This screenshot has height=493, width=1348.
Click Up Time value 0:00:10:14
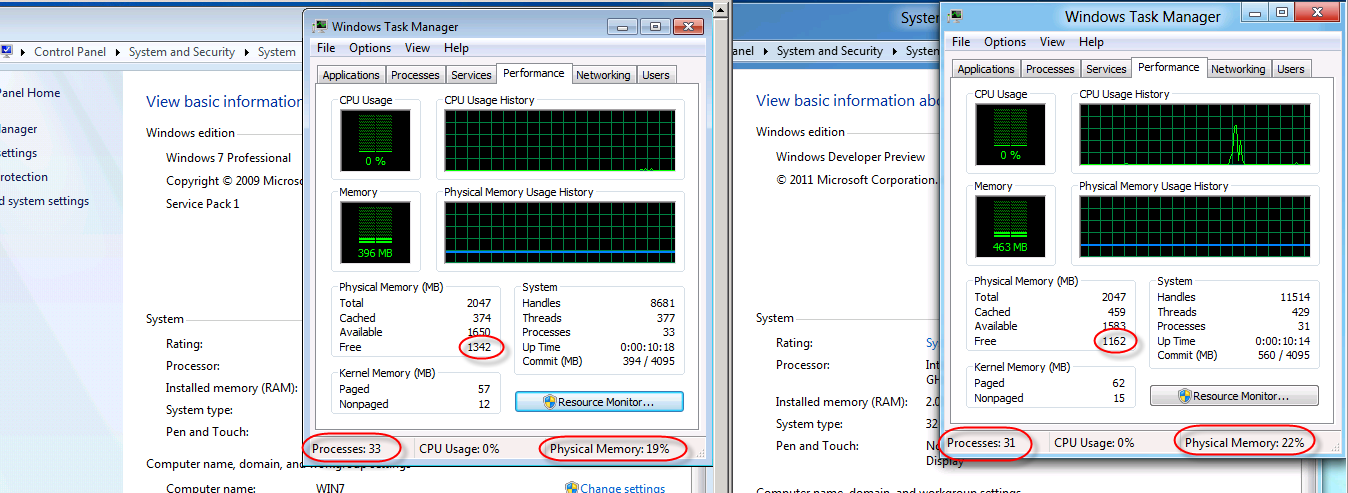coord(1283,341)
